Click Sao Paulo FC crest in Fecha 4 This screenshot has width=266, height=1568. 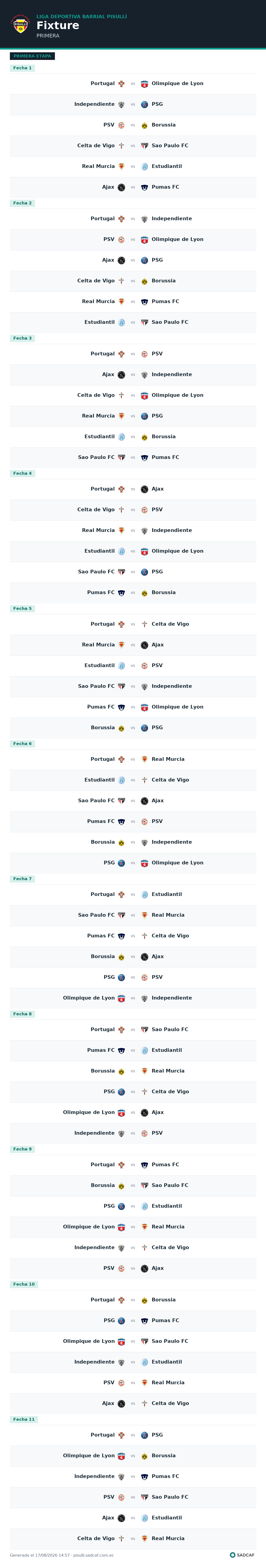(x=121, y=572)
